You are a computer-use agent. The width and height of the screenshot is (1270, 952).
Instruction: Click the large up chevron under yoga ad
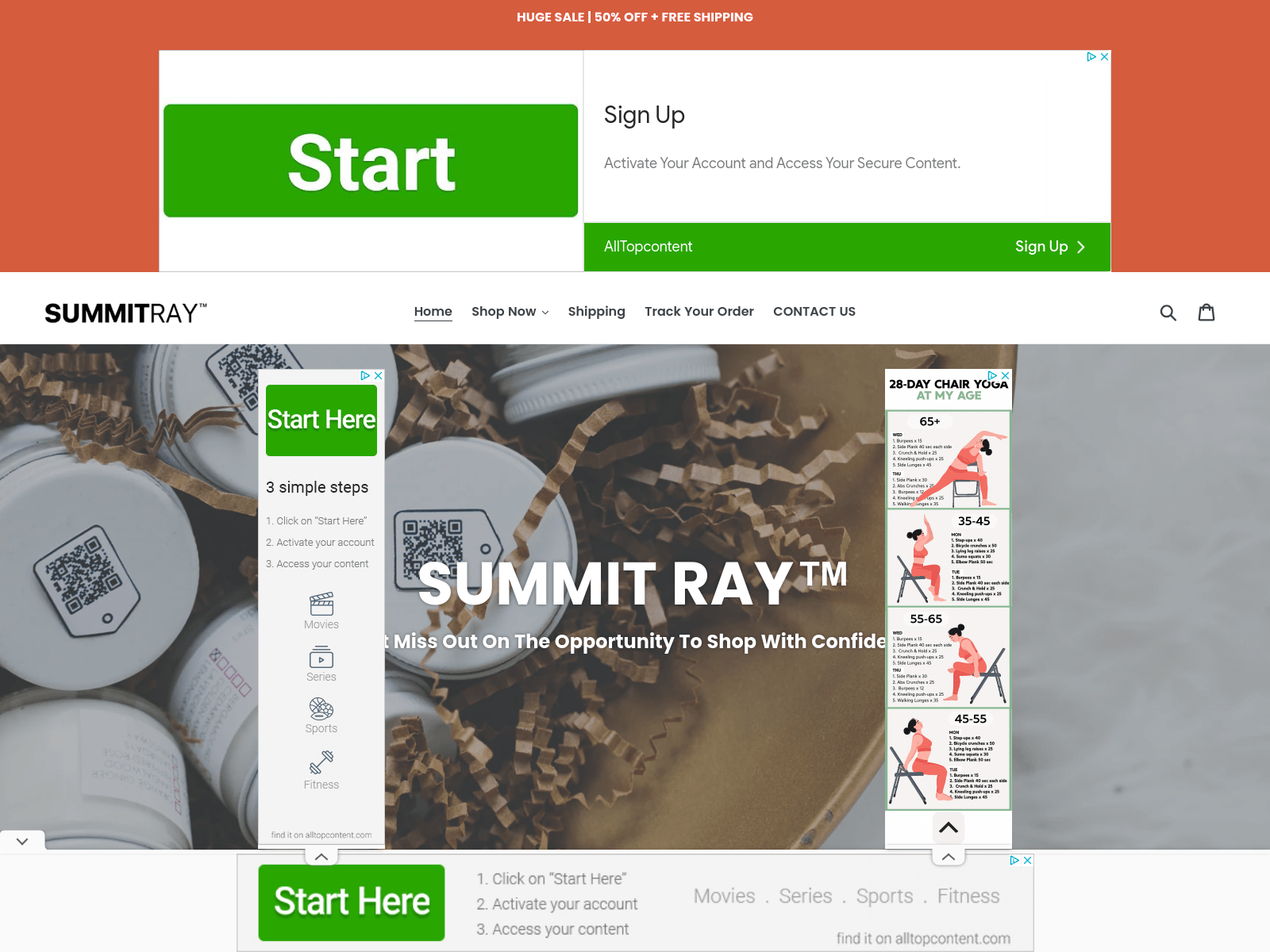(x=949, y=827)
